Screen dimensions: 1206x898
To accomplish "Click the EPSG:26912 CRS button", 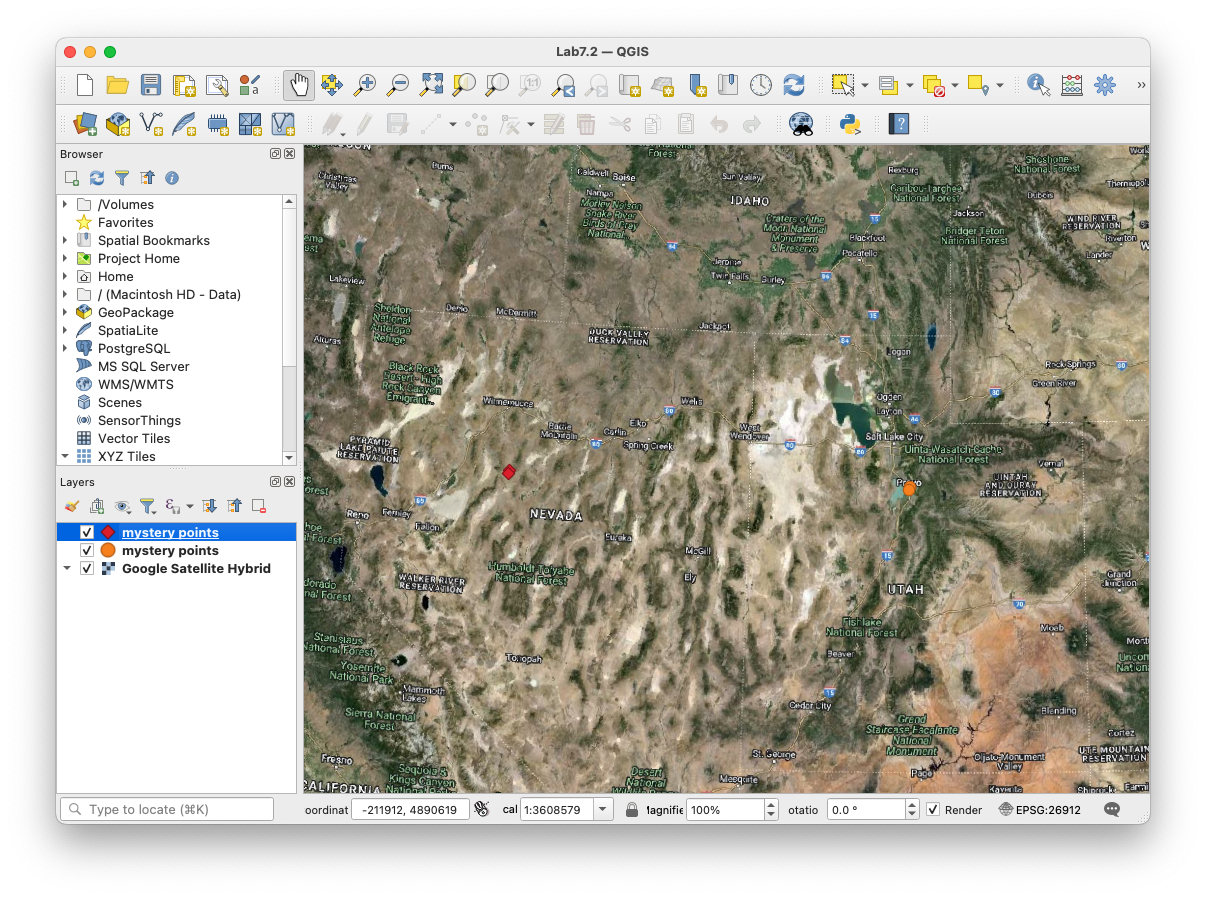I will pos(1040,810).
